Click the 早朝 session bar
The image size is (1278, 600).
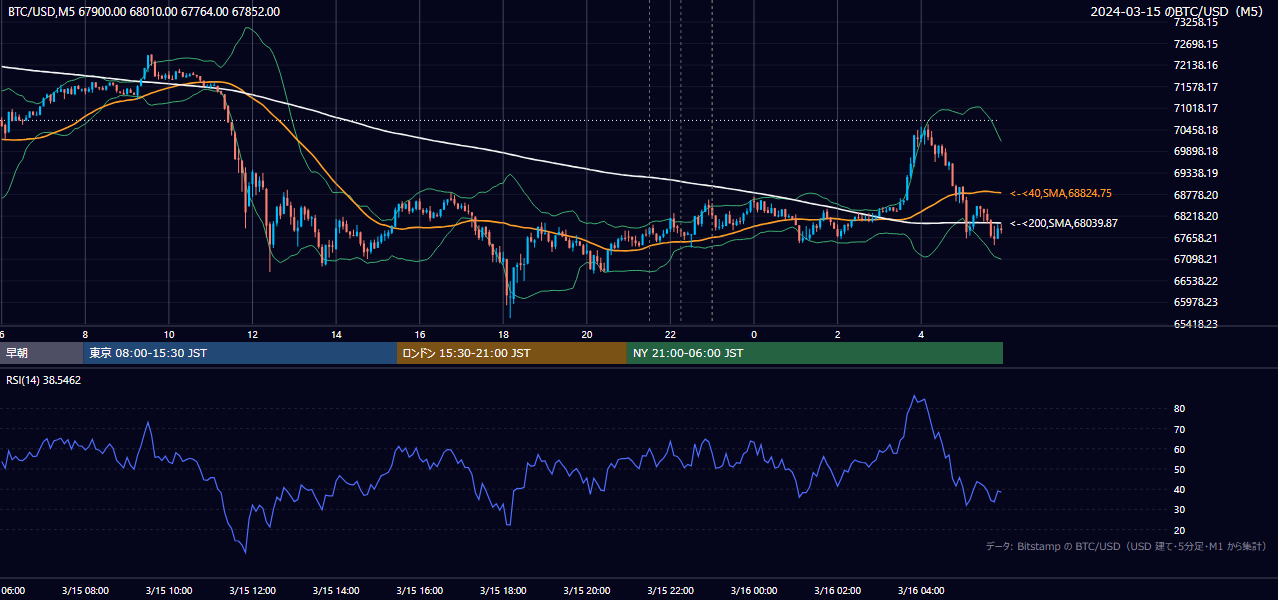(42, 353)
